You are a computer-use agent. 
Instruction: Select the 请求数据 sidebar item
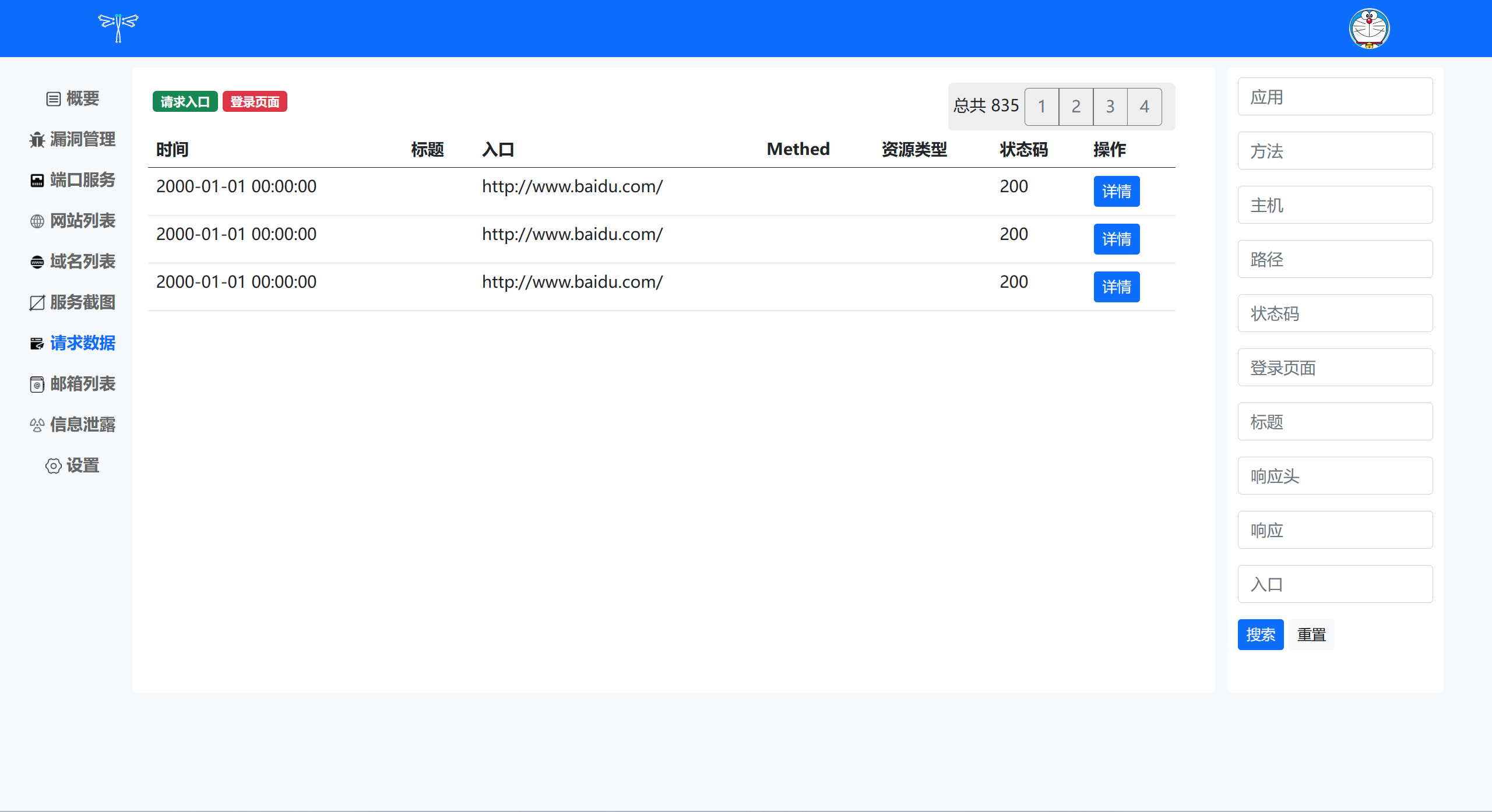pyautogui.click(x=82, y=343)
